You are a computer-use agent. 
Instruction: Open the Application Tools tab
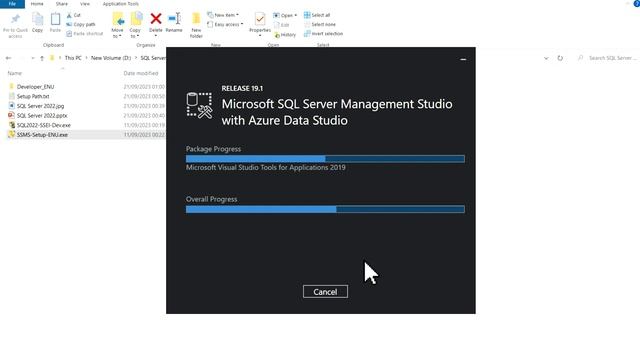point(120,4)
